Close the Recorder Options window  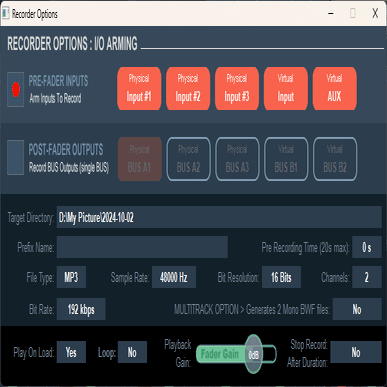[x=375, y=13]
